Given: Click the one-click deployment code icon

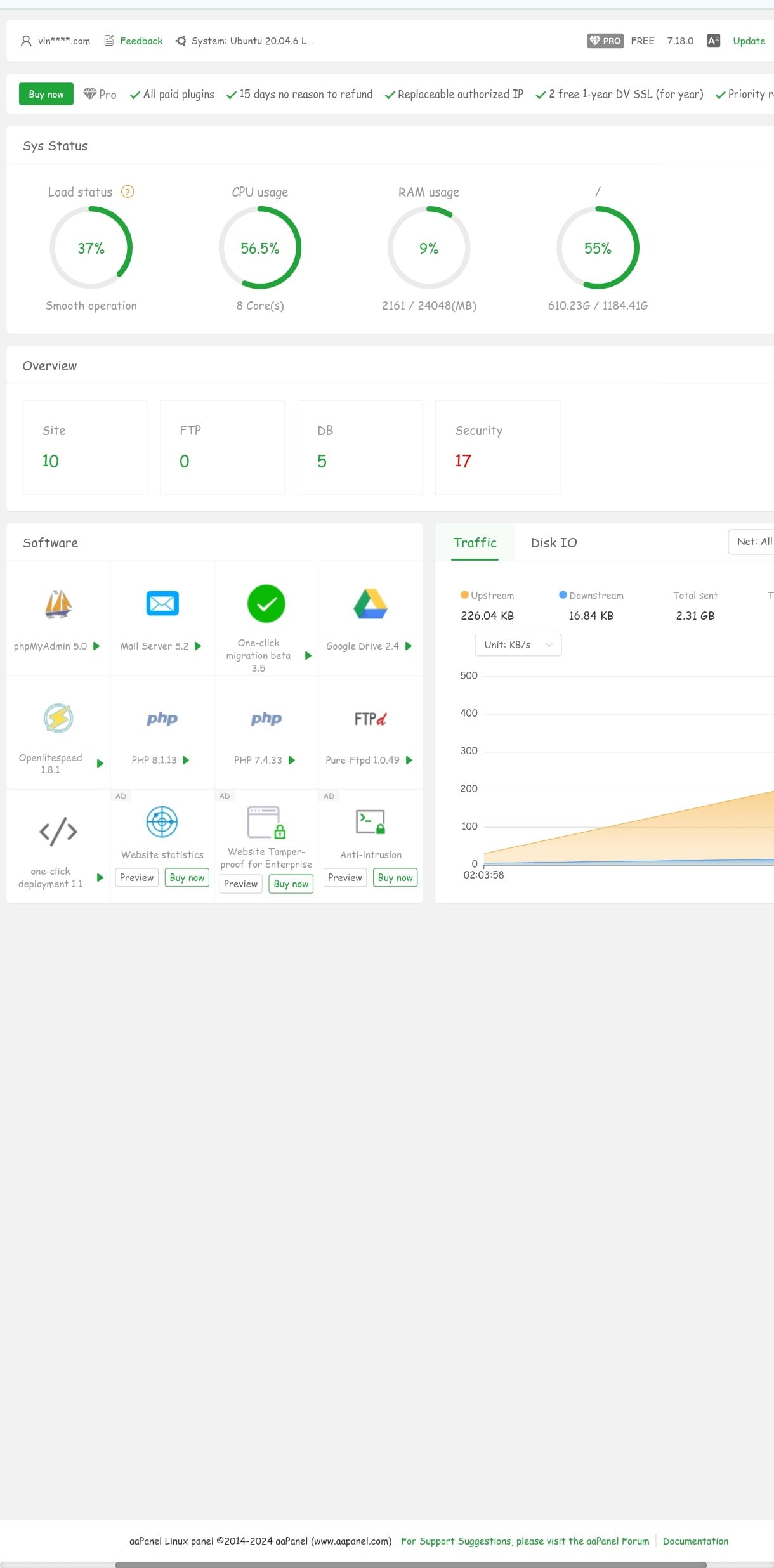Looking at the screenshot, I should 58,832.
